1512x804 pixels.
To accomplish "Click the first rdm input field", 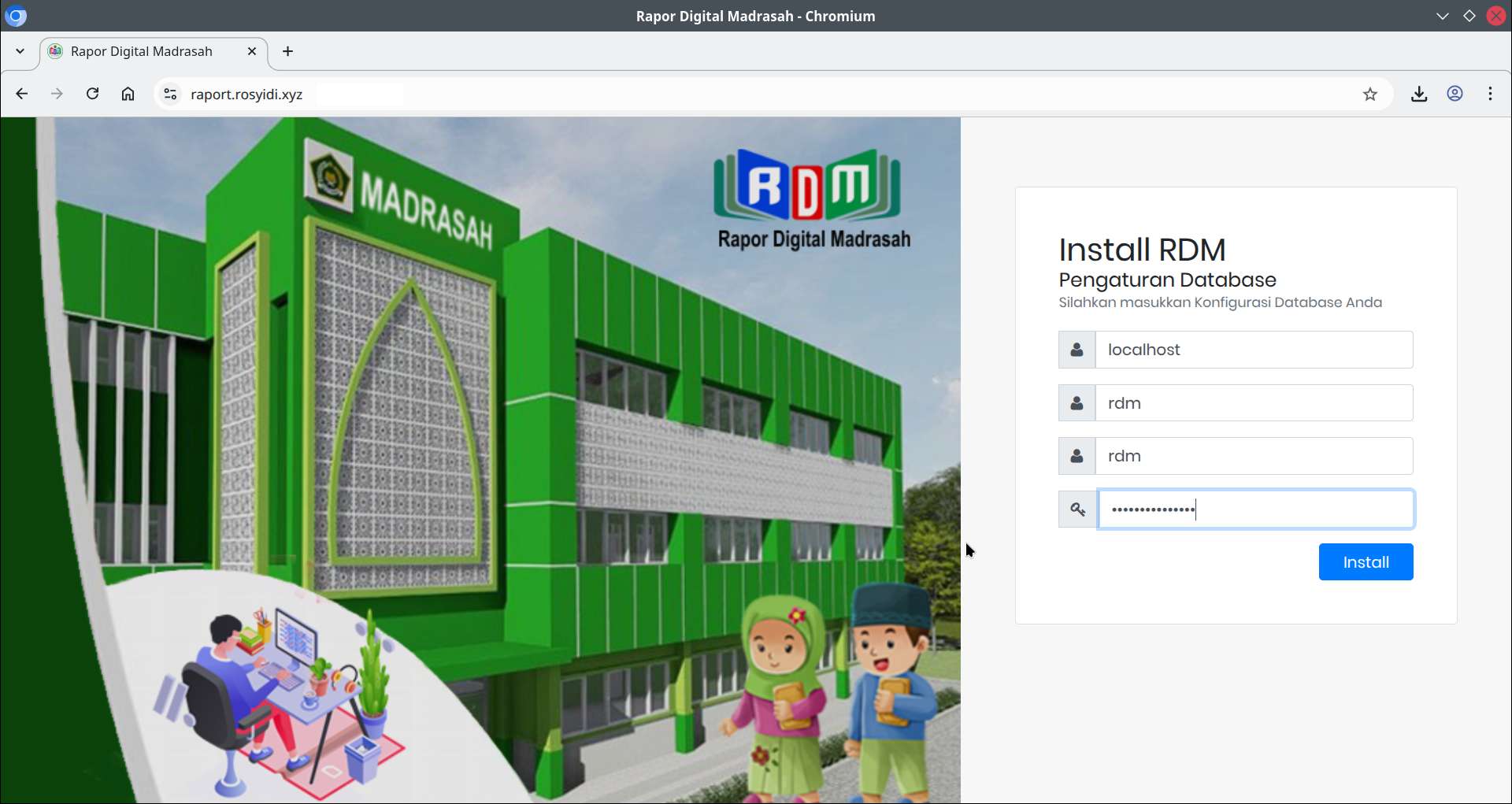I will point(1254,403).
